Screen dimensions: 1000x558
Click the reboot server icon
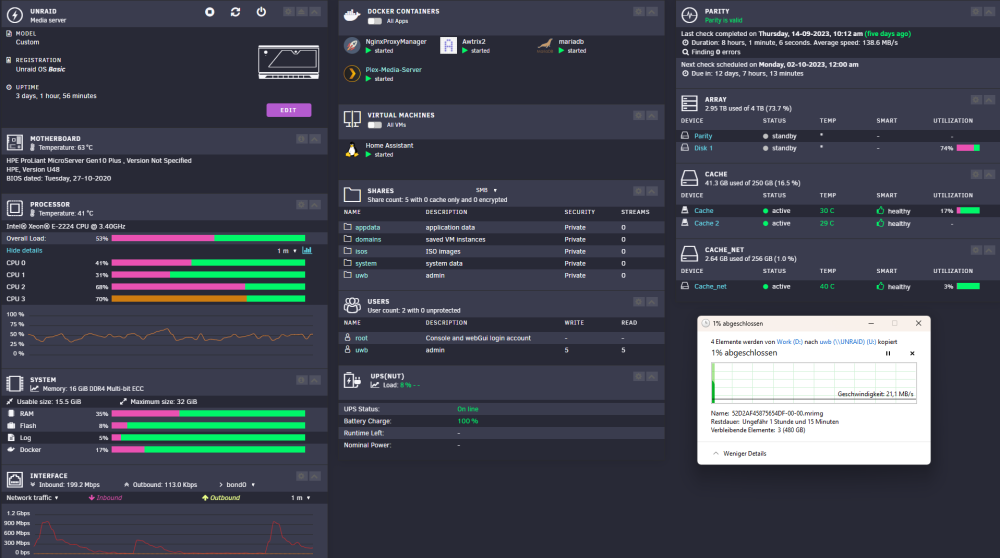(x=235, y=12)
